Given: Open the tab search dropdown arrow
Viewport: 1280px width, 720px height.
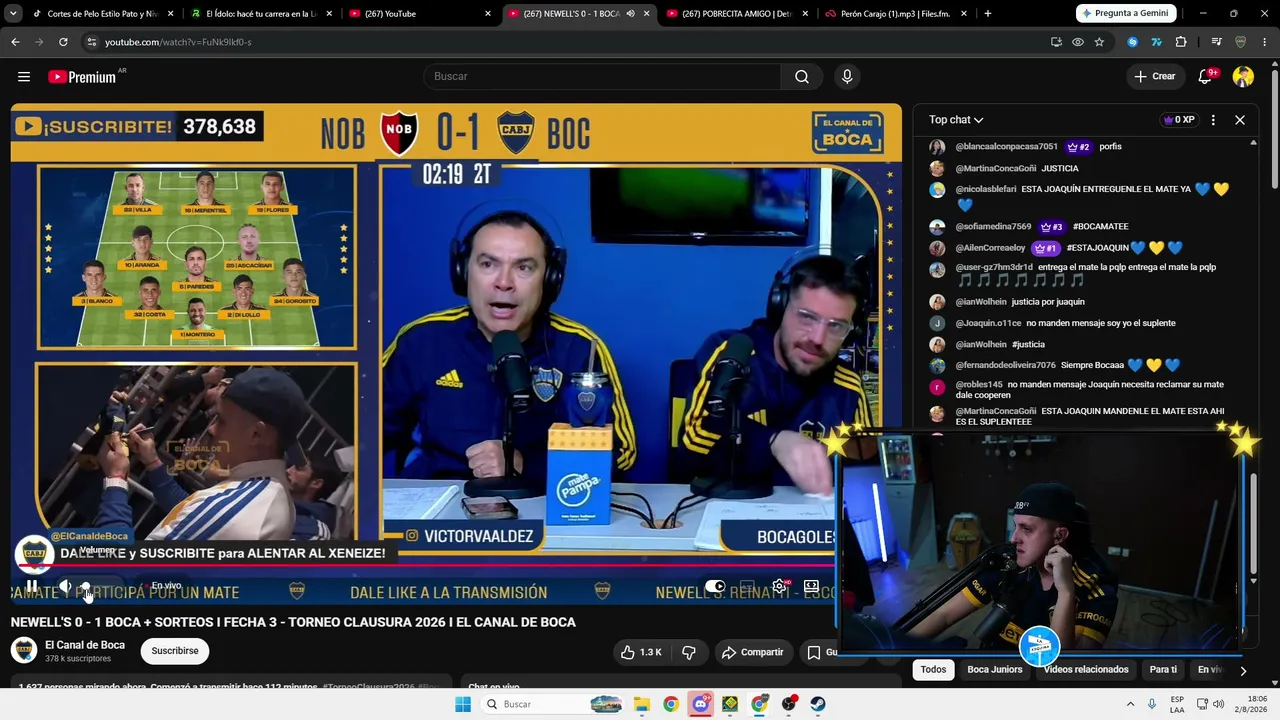Looking at the screenshot, I should pyautogui.click(x=13, y=14).
